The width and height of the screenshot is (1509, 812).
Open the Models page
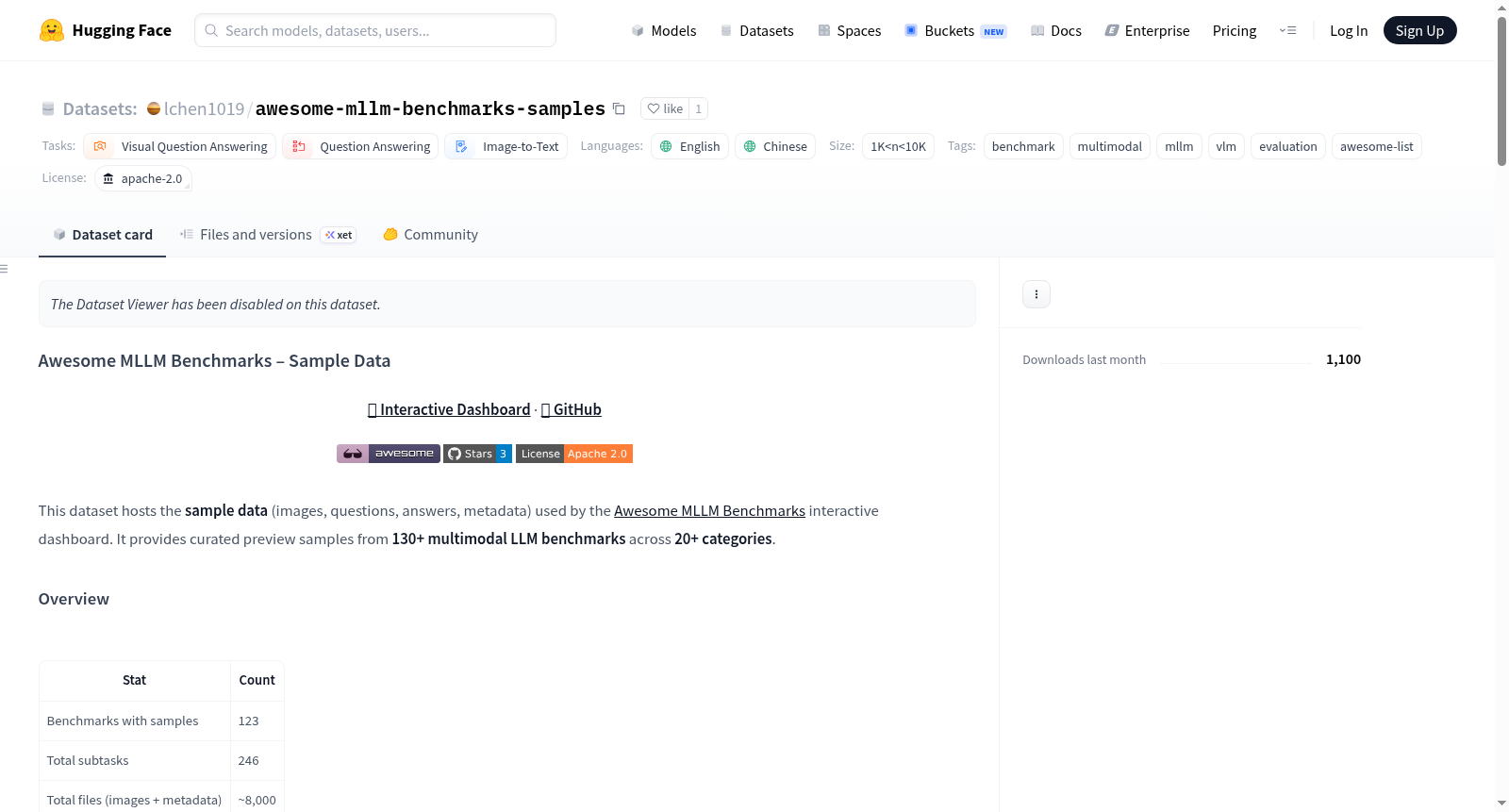pyautogui.click(x=664, y=30)
